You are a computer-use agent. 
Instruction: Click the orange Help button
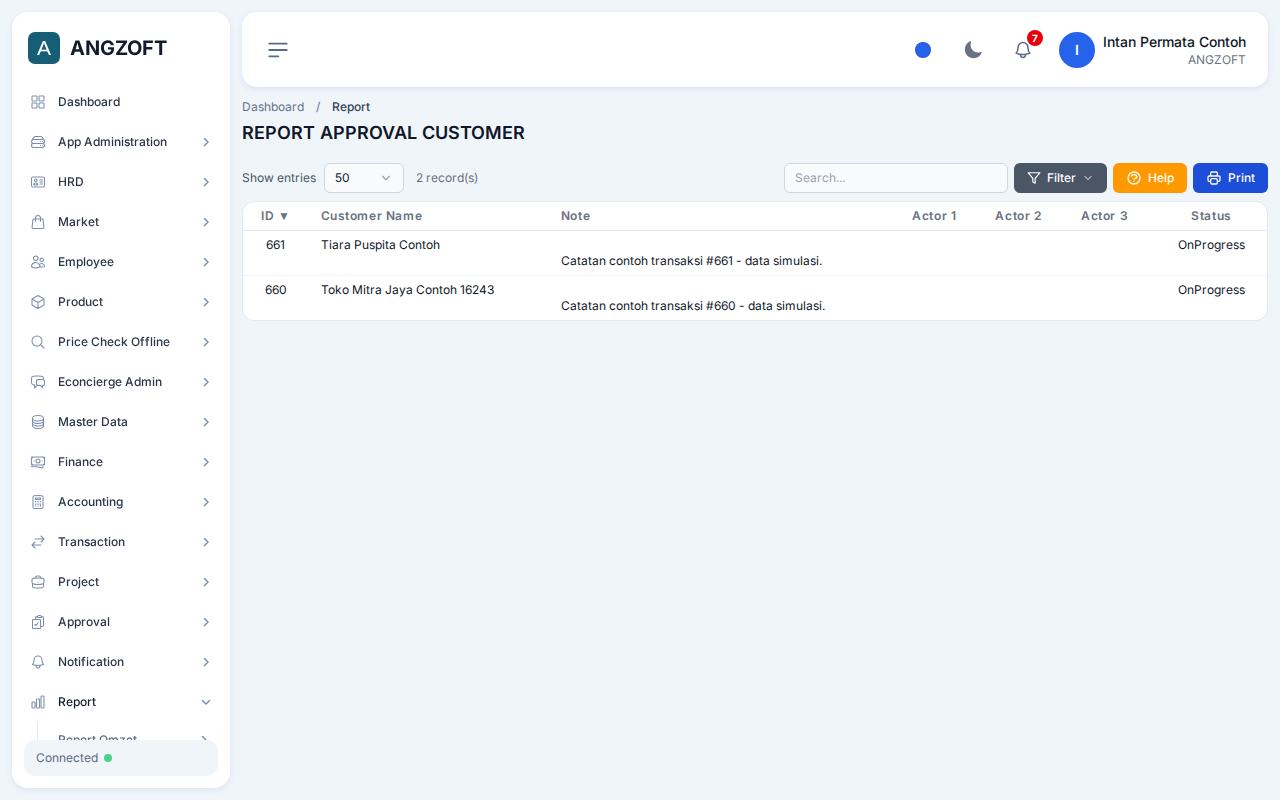point(1150,178)
